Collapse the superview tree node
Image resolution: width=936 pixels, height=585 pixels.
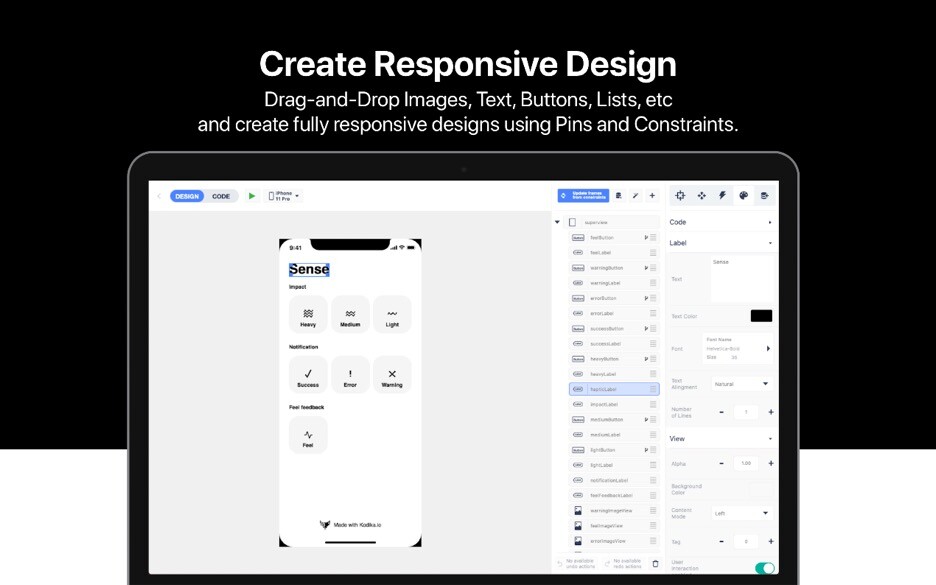[558, 222]
